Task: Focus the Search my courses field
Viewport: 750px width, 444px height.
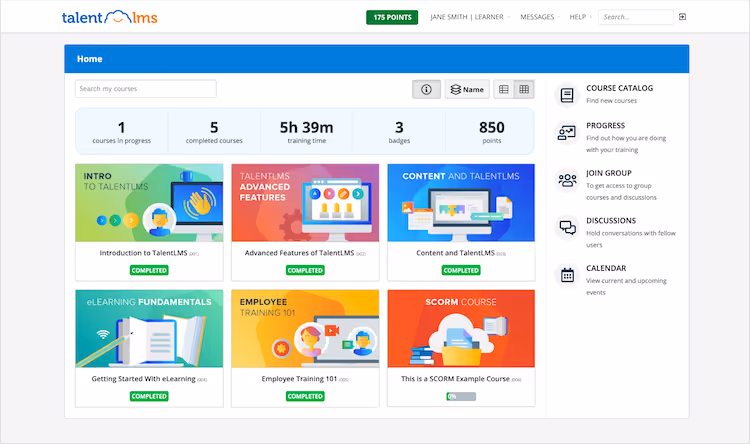Action: [x=145, y=89]
